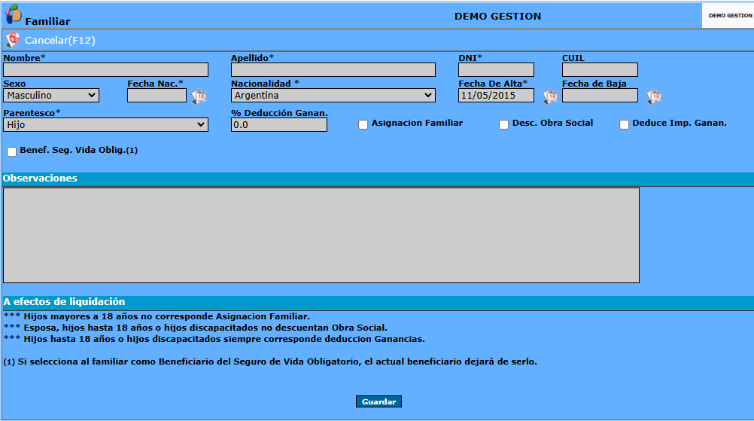754x421 pixels.
Task: Click footnote (1) about Seguro de Vida Obligatorio
Action: (270, 361)
